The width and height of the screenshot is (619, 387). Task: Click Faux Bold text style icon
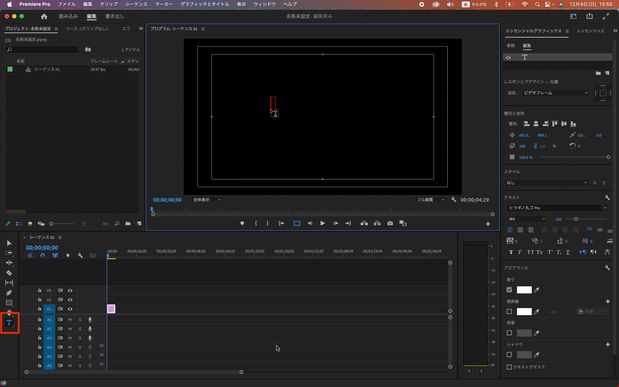click(x=511, y=252)
